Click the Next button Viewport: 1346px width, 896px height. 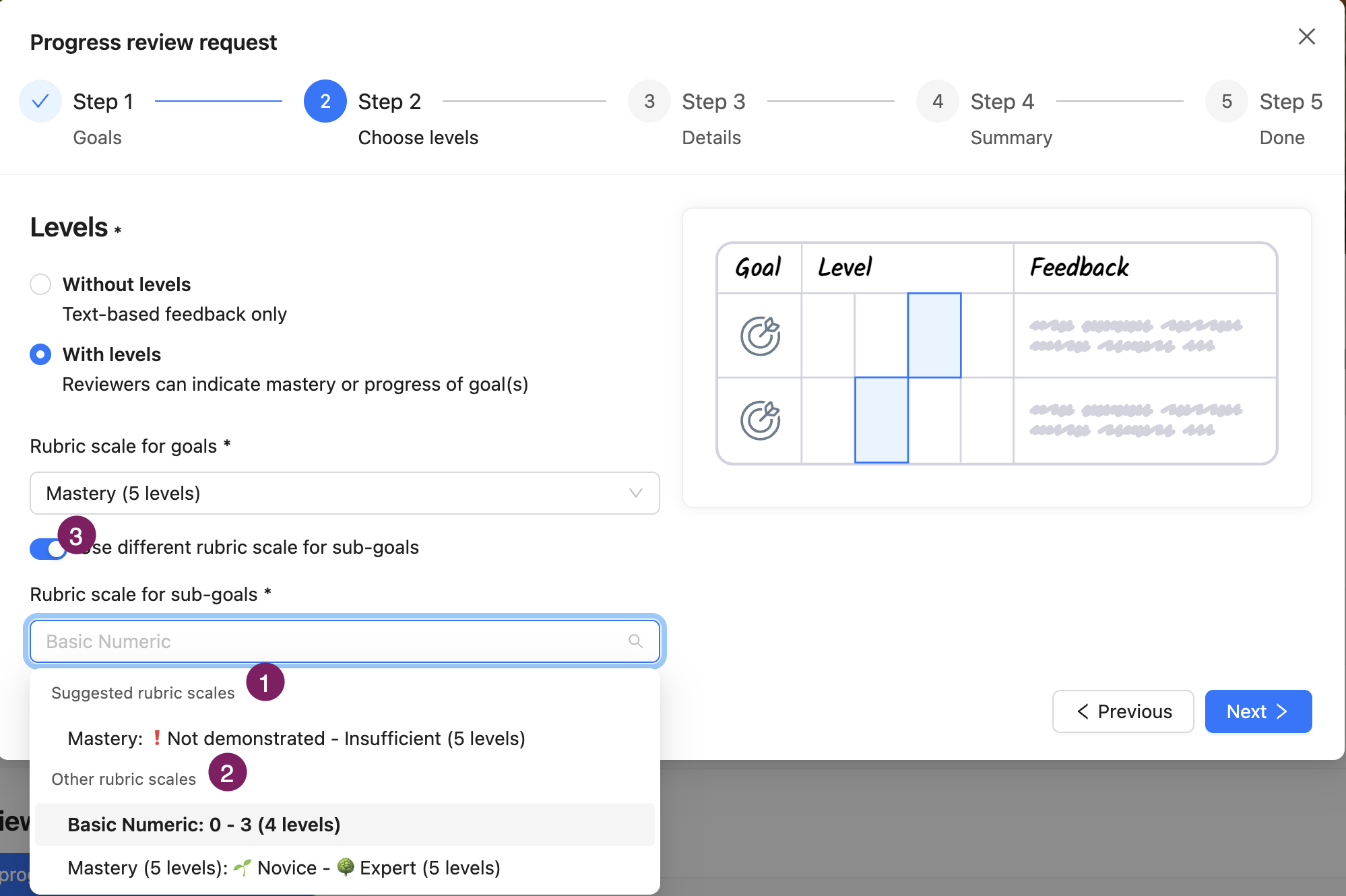coord(1258,711)
